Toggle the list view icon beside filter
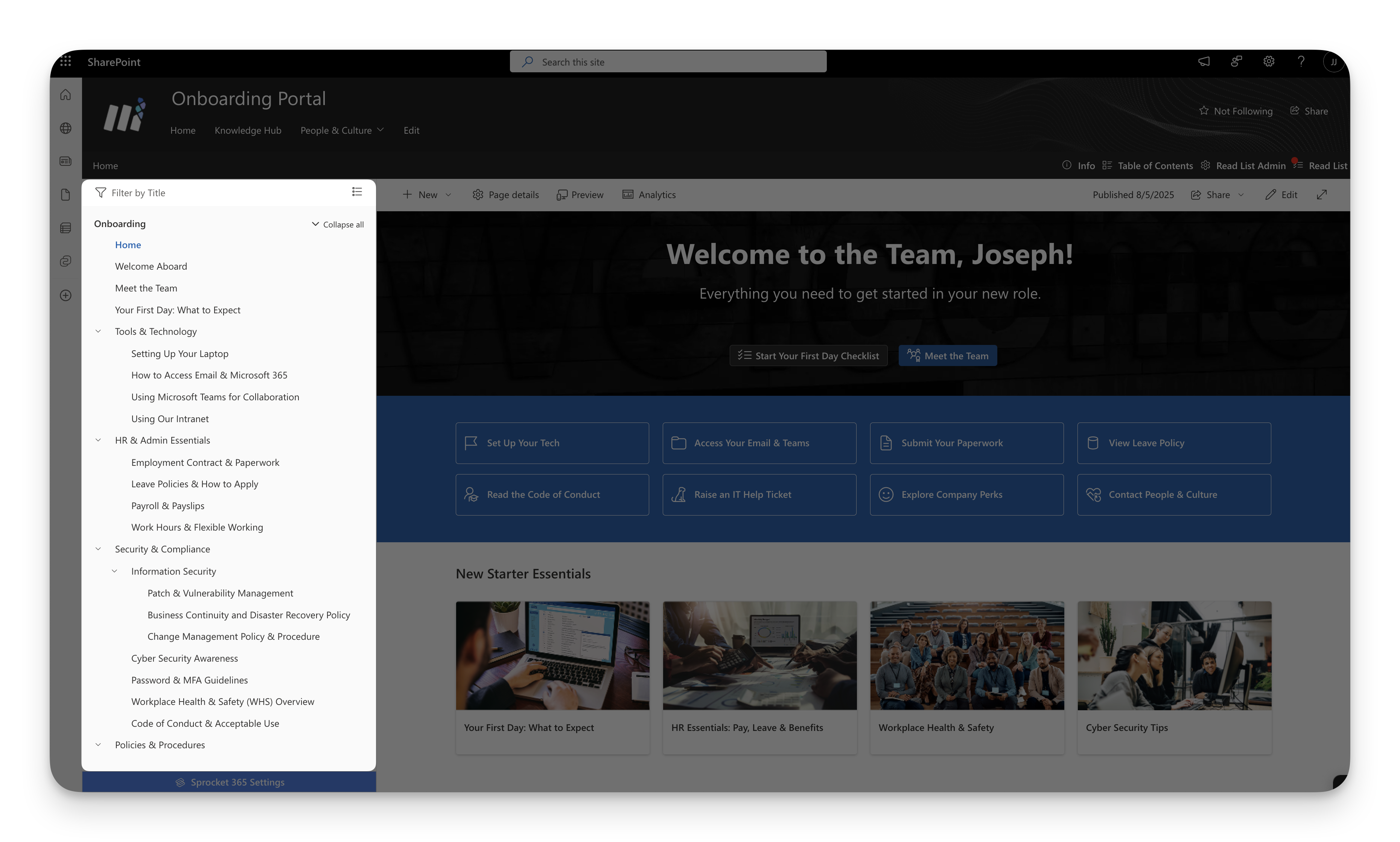The image size is (1400, 842). 357,192
